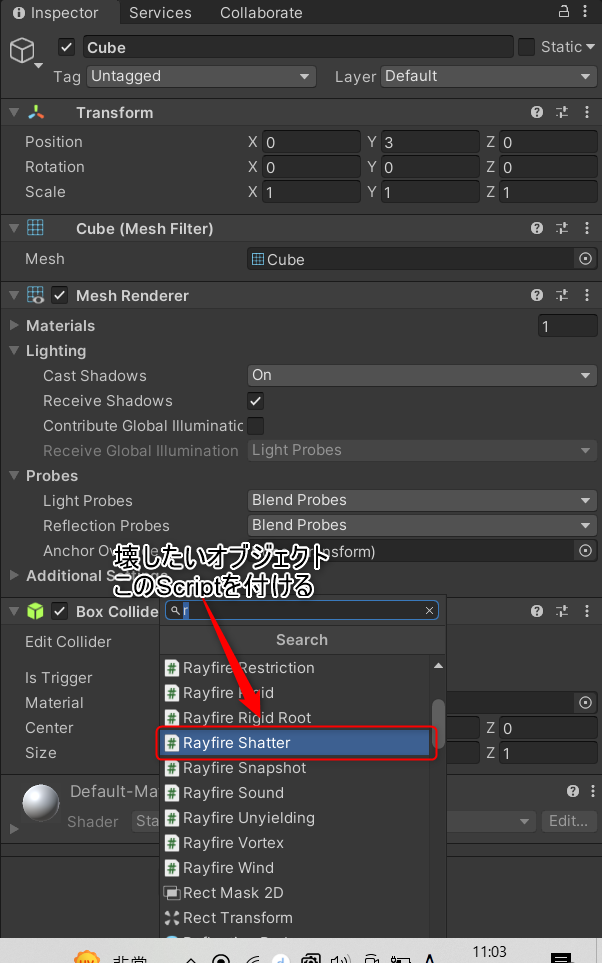Viewport: 602px width, 963px height.
Task: Click the Box Collider cube icon
Action: (36, 611)
